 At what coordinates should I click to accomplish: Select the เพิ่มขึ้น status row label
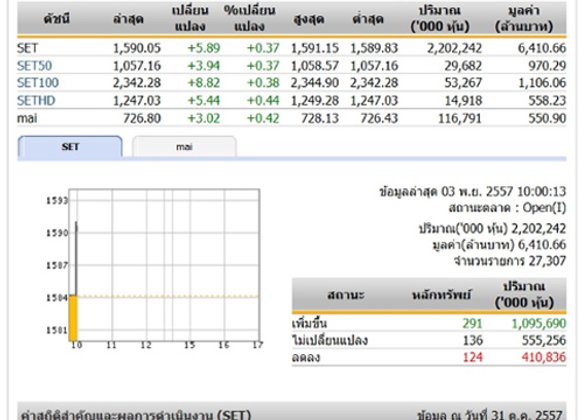coord(309,323)
